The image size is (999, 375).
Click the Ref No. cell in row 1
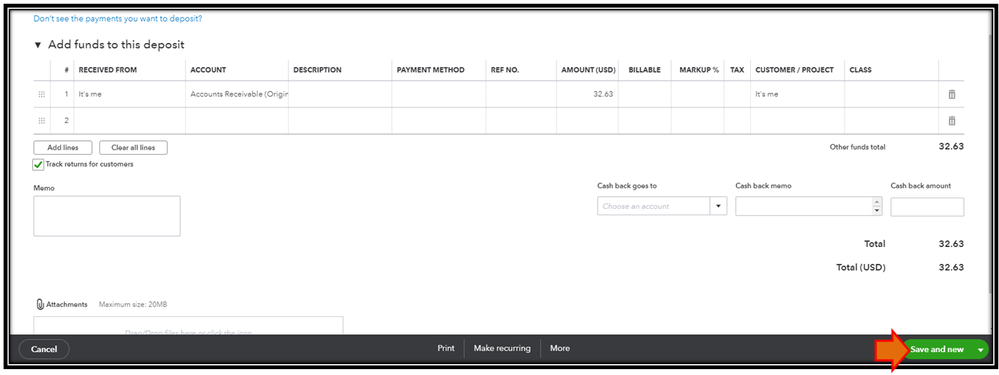pos(521,94)
